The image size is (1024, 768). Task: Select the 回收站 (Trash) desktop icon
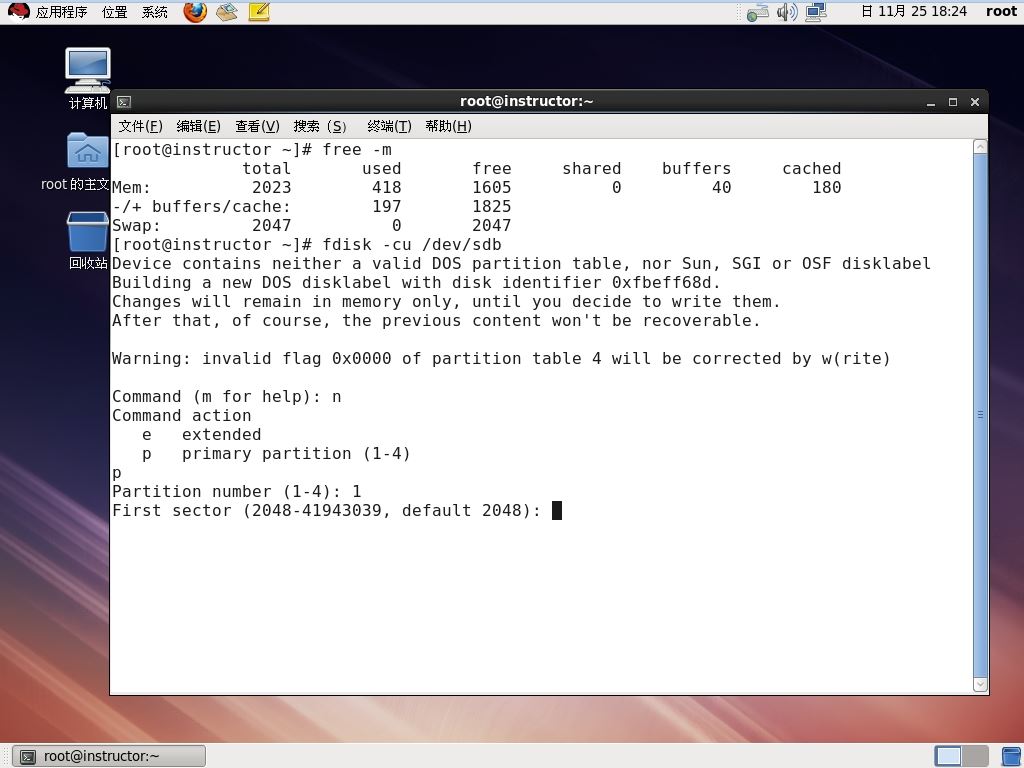(88, 240)
